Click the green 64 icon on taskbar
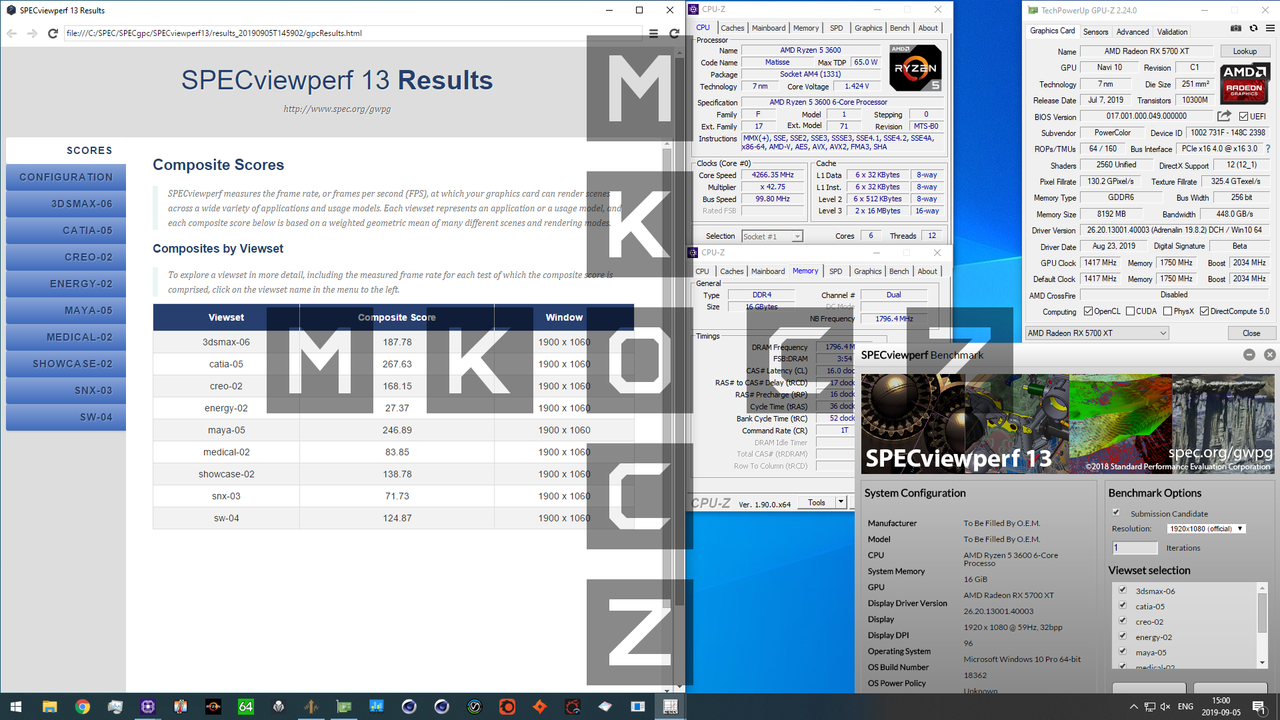 click(246, 706)
